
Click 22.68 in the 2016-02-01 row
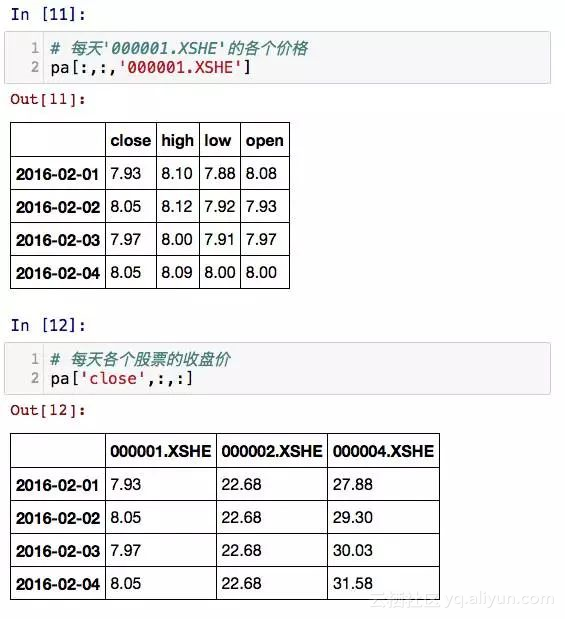[x=272, y=485]
